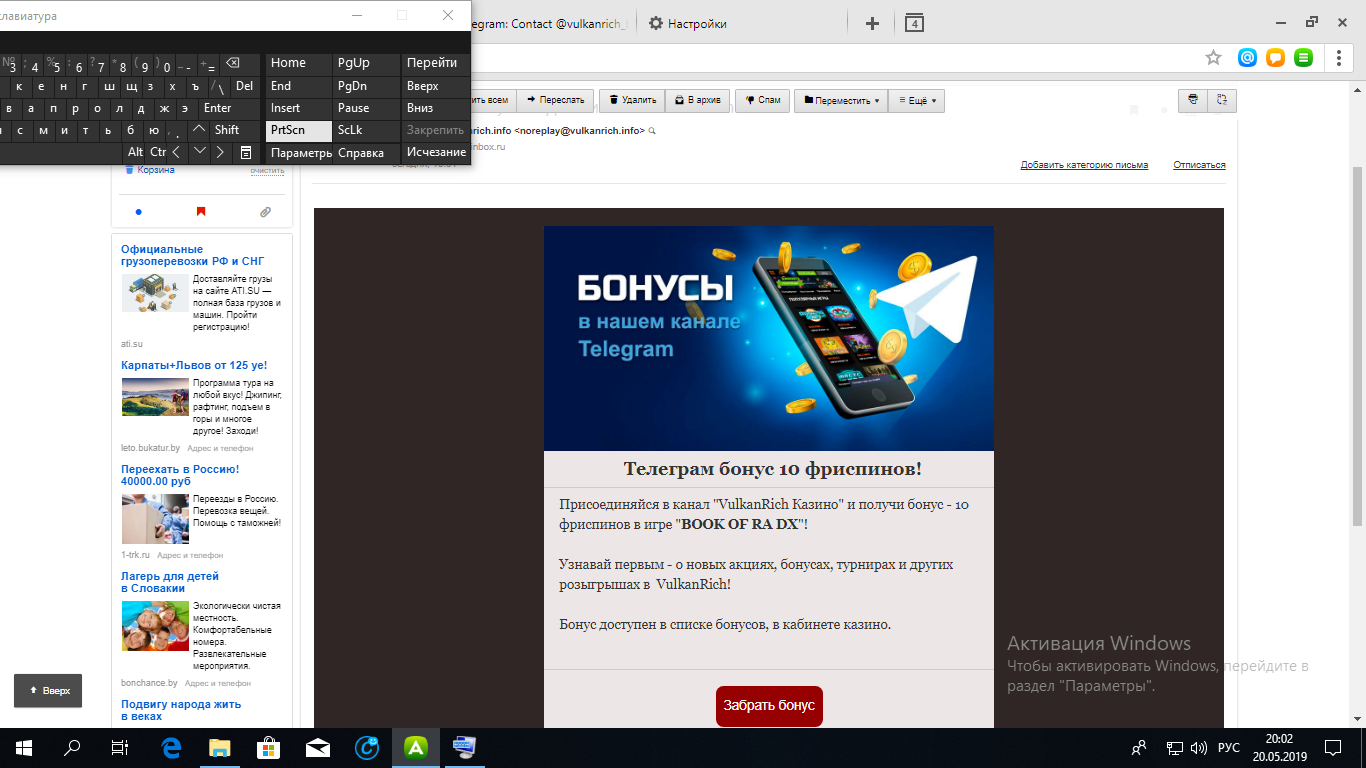Viewport: 1366px width, 768px height.
Task: Filter by flagged messages with red bookmark
Action: click(201, 212)
